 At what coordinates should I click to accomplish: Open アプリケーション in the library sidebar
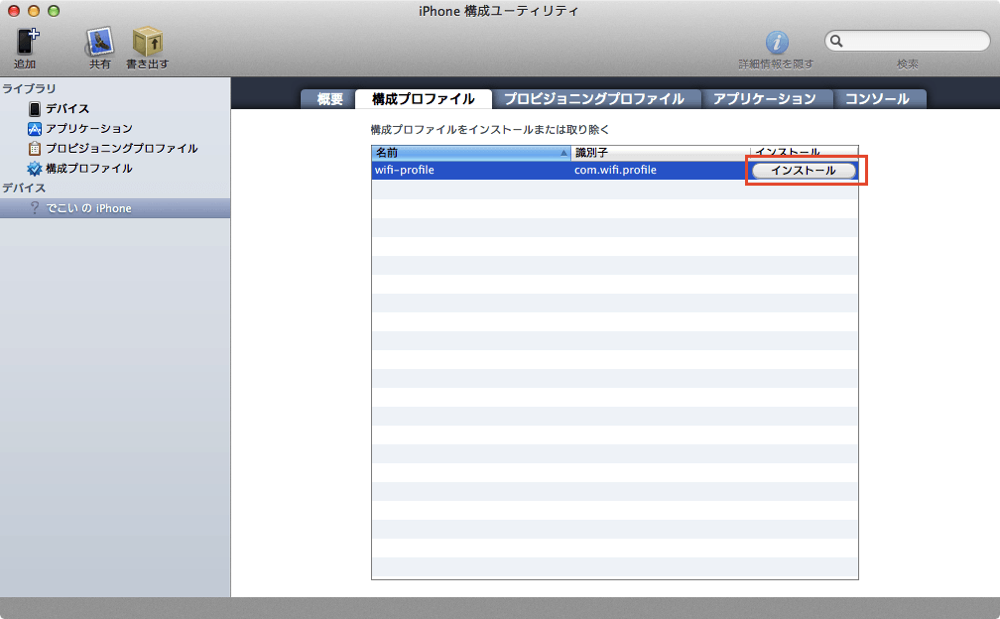click(x=80, y=129)
